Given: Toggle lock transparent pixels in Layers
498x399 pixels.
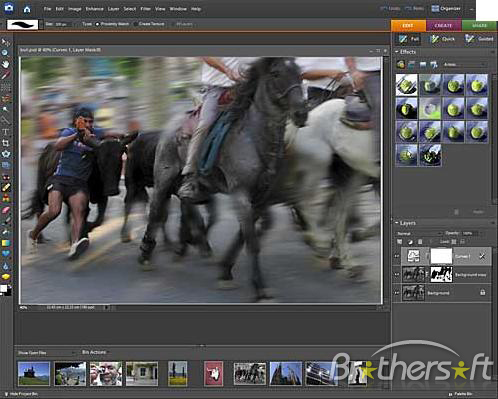Looking at the screenshot, I should click(x=454, y=242).
